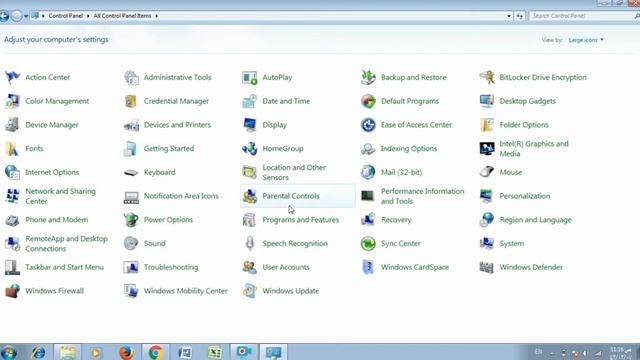Open Windows Explorer folder on the taskbar
640x360 pixels.
tap(68, 352)
